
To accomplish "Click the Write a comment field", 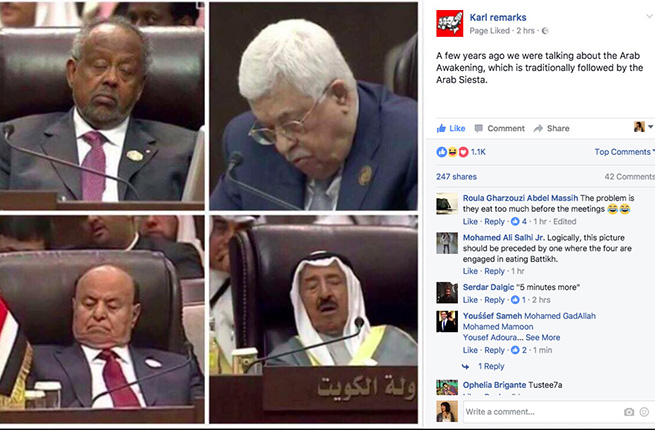I will click(x=541, y=412).
